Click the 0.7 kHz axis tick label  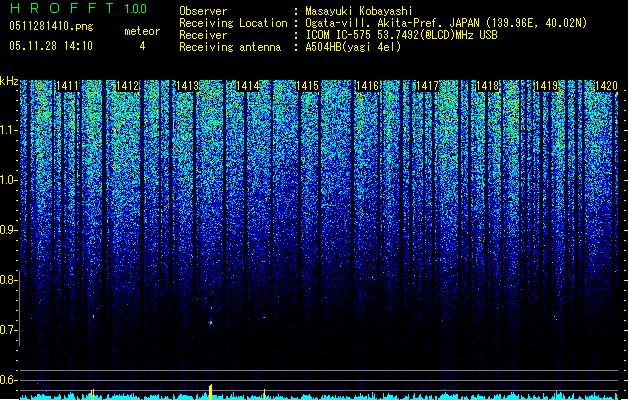9,330
